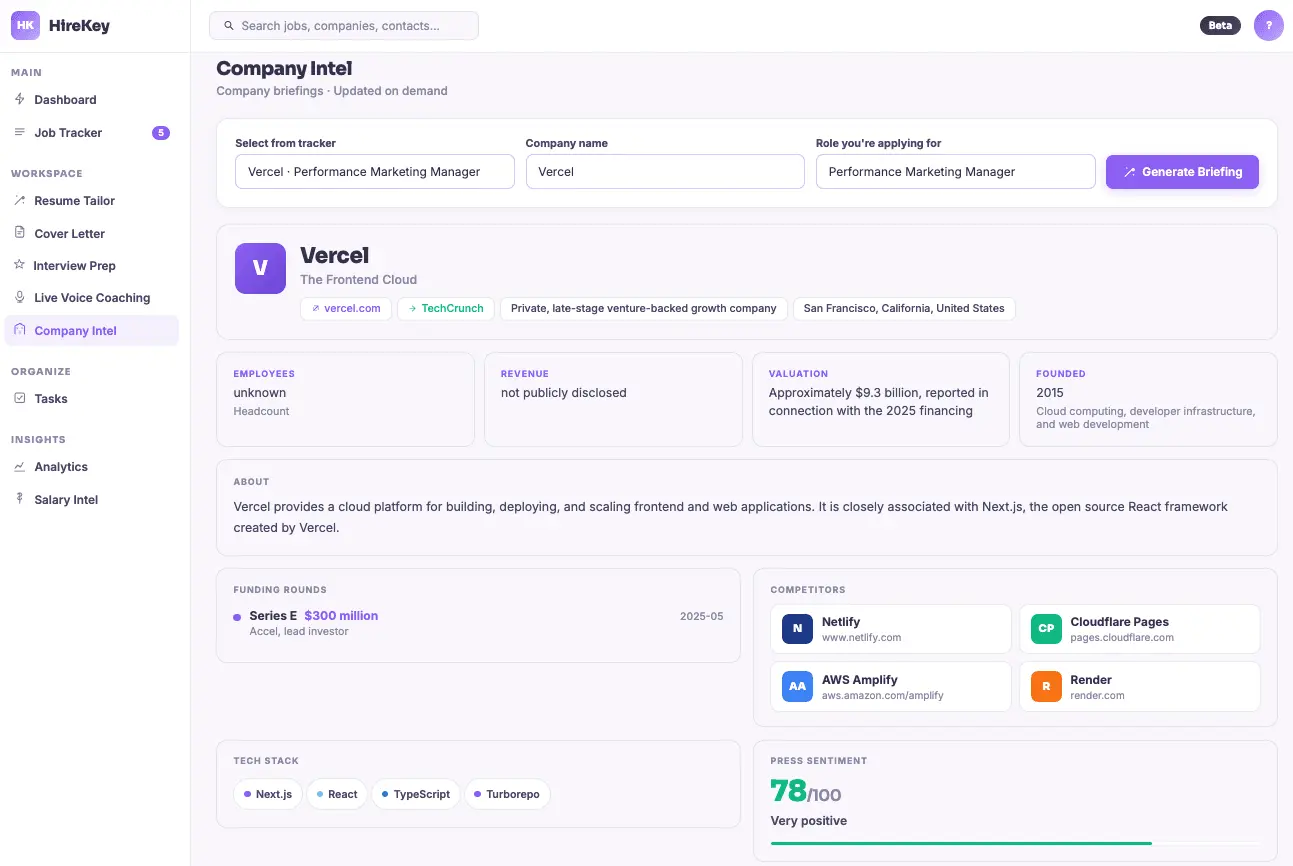Click the Generate Briefing button
The width and height of the screenshot is (1293, 866).
[1182, 171]
